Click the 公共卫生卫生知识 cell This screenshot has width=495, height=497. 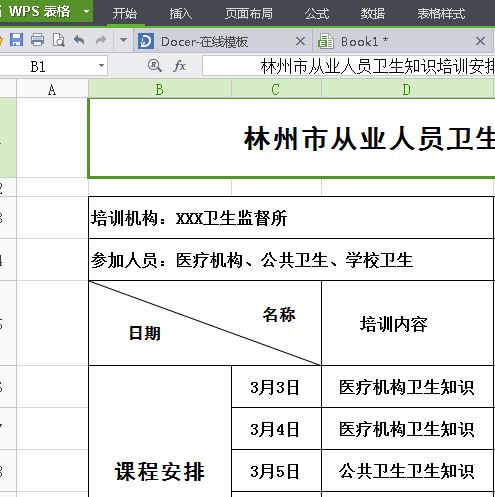407,471
